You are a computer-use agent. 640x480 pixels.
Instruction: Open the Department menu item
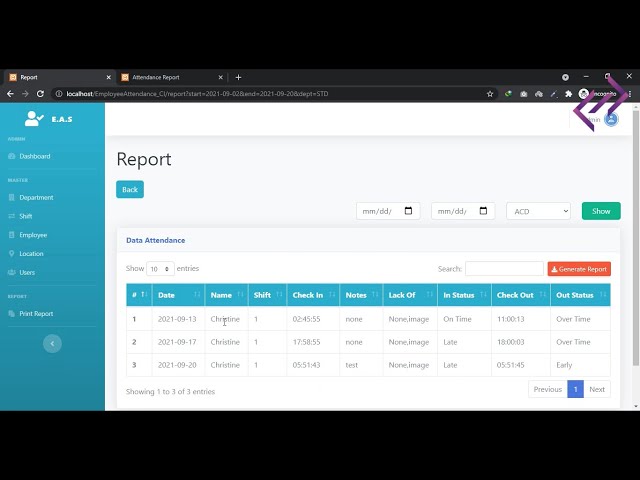(x=31, y=197)
